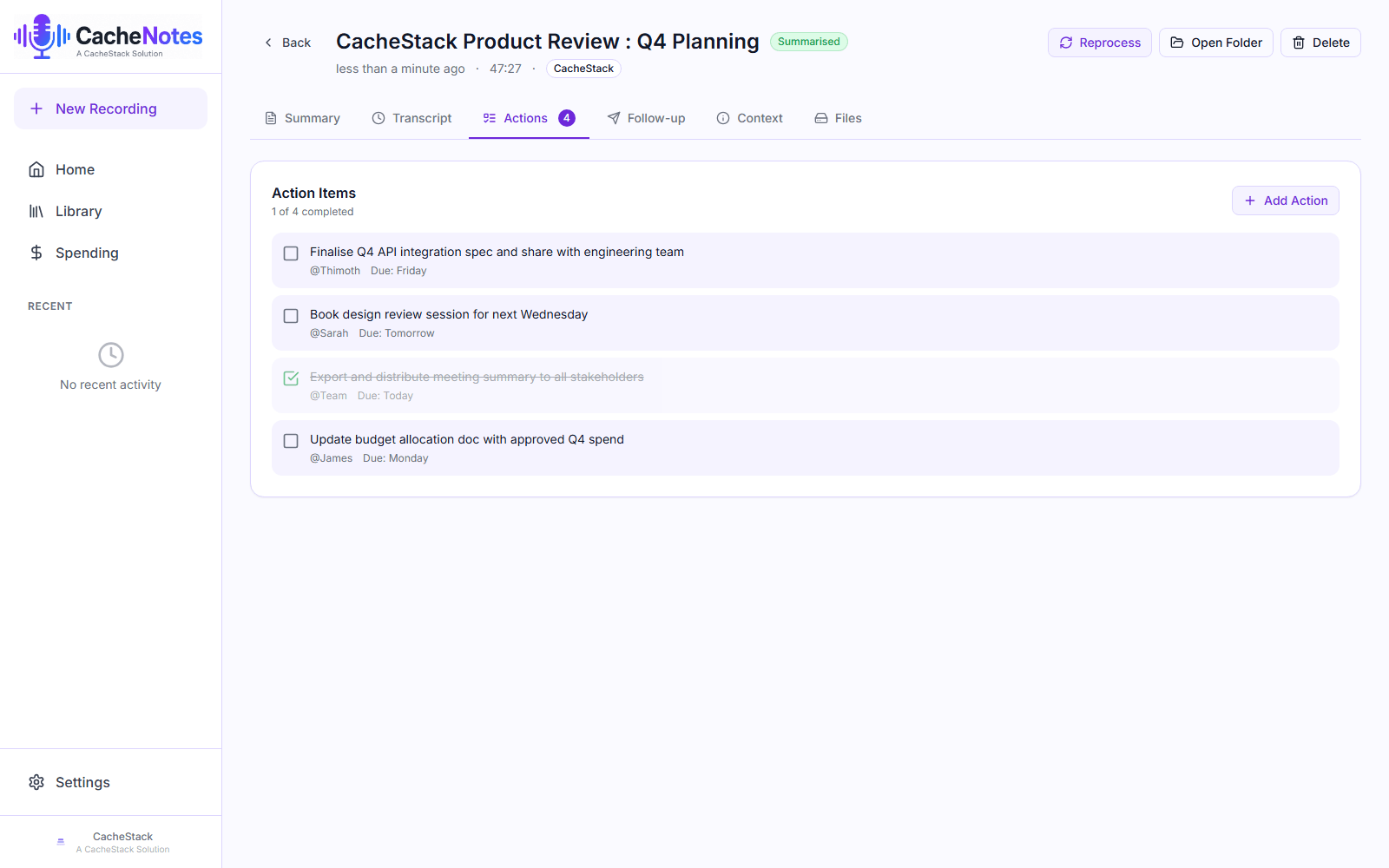
Task: Click the 47:27 duration text
Action: 505,69
